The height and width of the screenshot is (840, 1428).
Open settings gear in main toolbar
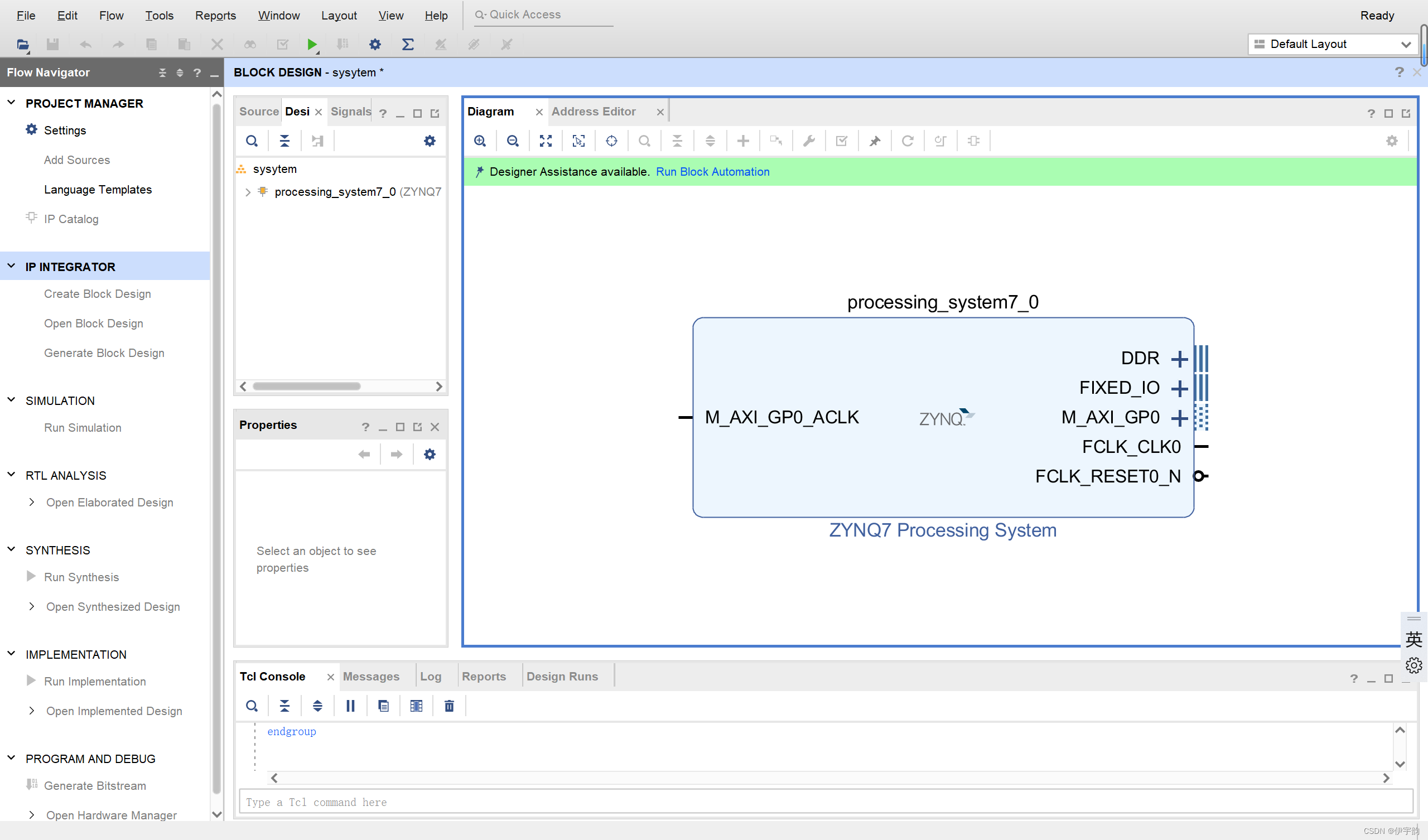click(x=374, y=44)
